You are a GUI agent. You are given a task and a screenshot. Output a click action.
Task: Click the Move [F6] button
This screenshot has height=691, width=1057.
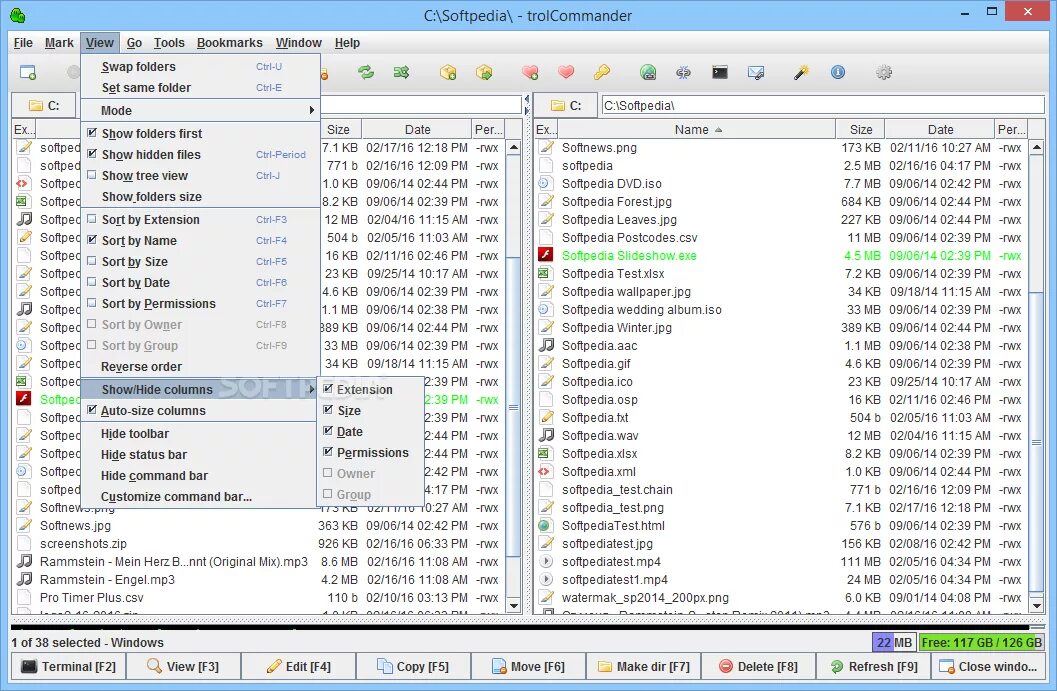[x=528, y=666]
